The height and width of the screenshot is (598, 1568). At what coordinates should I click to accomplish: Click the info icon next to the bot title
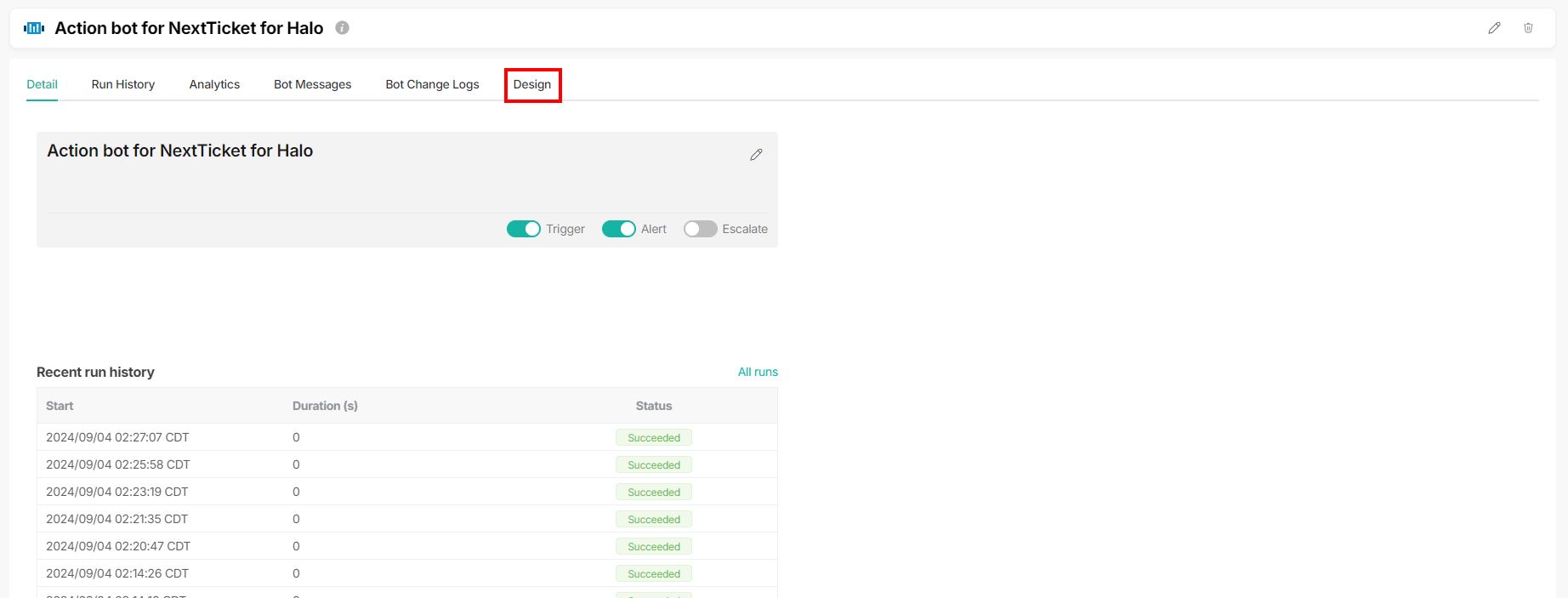click(x=342, y=28)
